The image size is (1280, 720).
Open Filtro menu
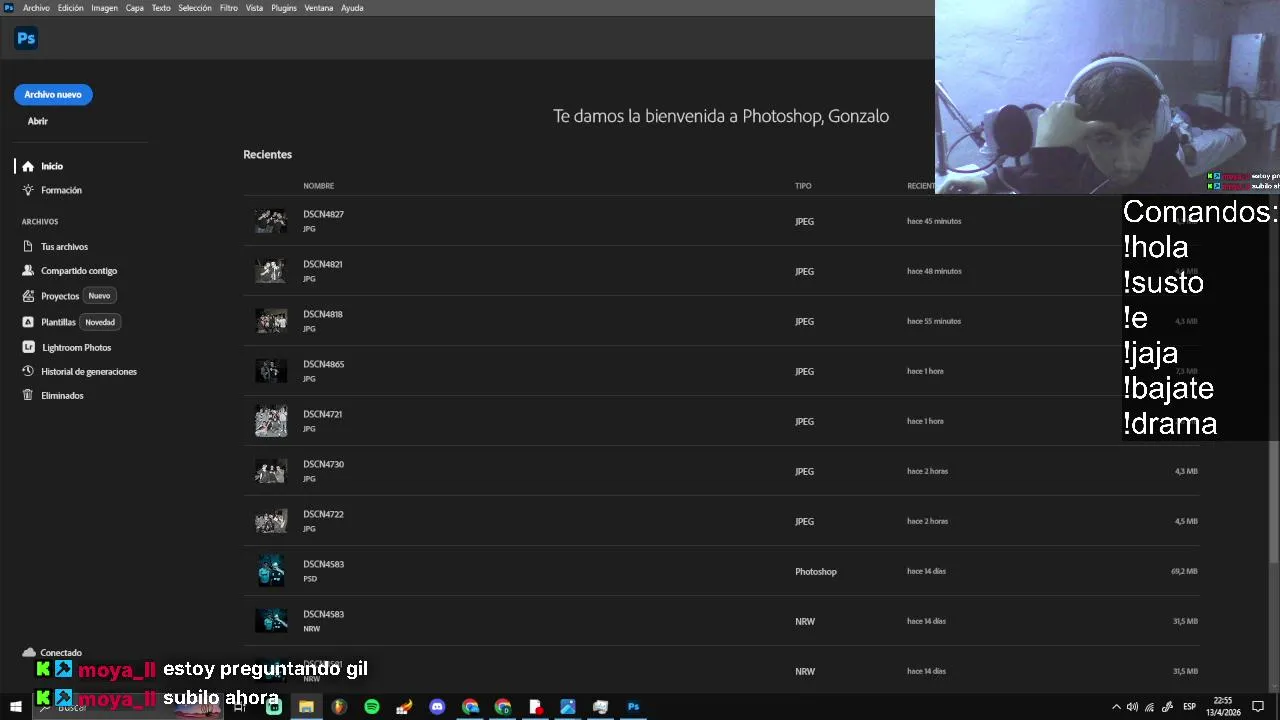pyautogui.click(x=229, y=8)
